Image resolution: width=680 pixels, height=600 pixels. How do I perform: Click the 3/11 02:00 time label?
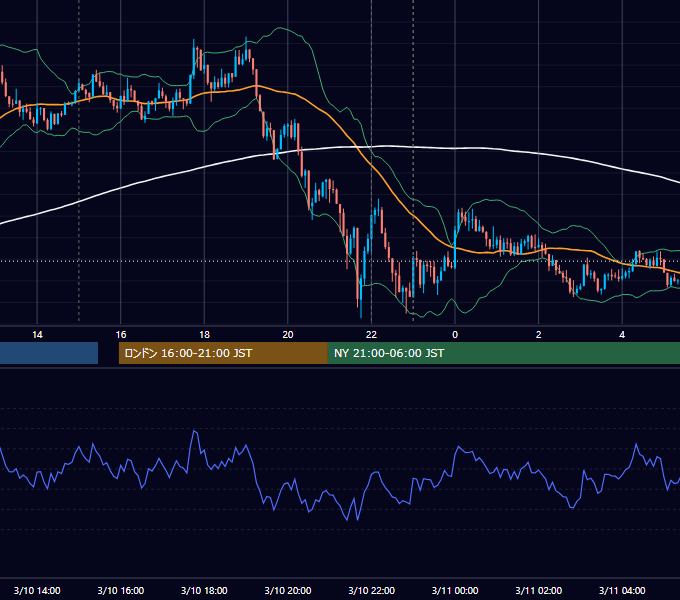pos(539,590)
